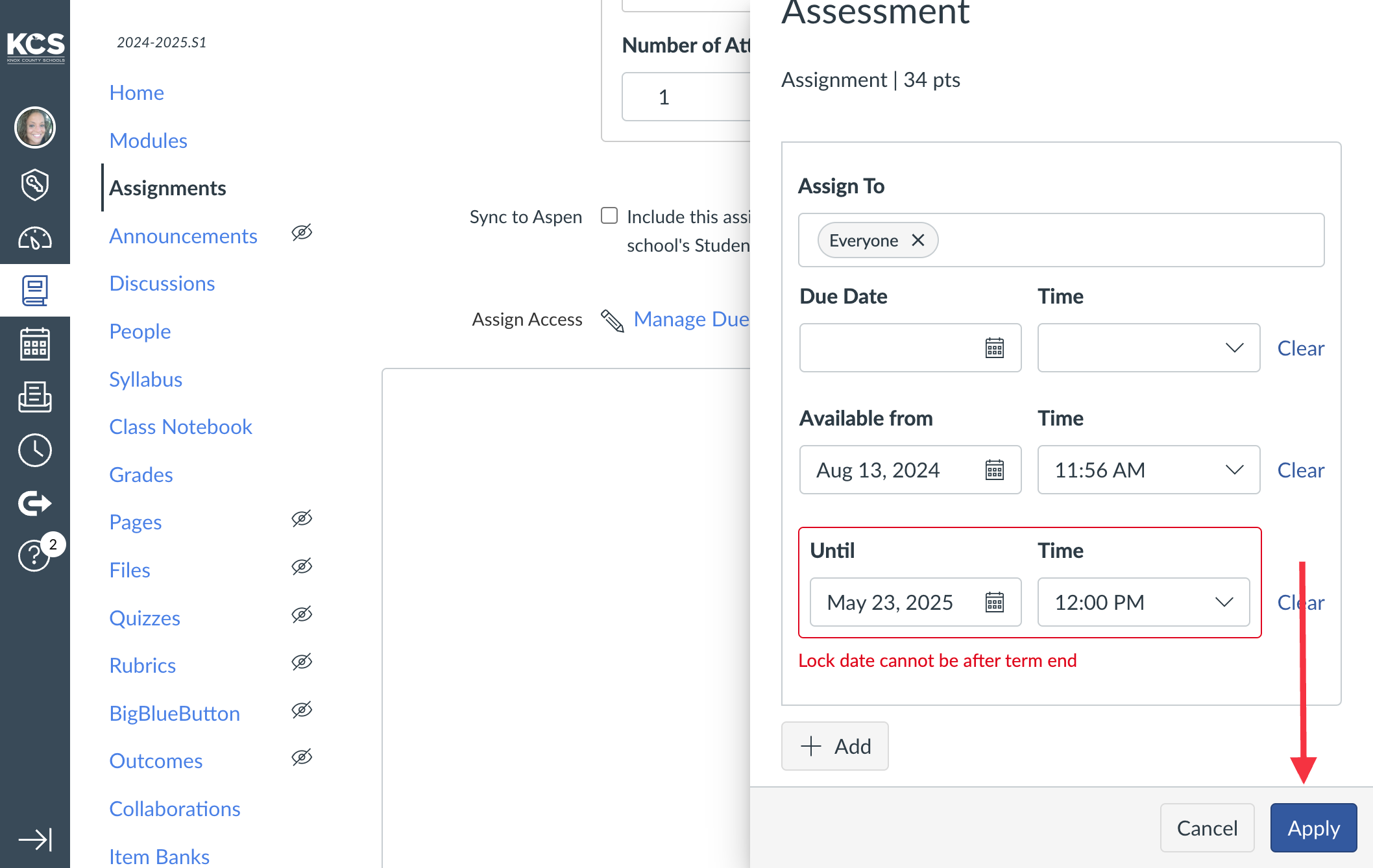This screenshot has width=1373, height=868.
Task: Open the Home course menu item
Action: [x=136, y=93]
